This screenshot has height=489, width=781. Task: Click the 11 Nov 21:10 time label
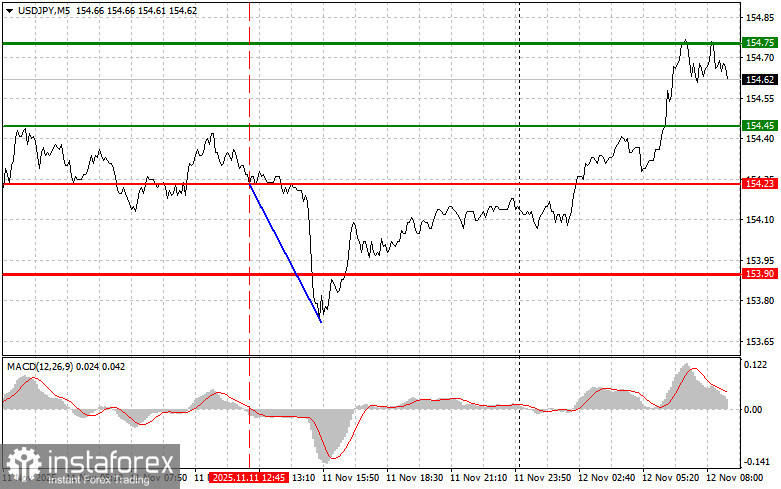pyautogui.click(x=478, y=478)
